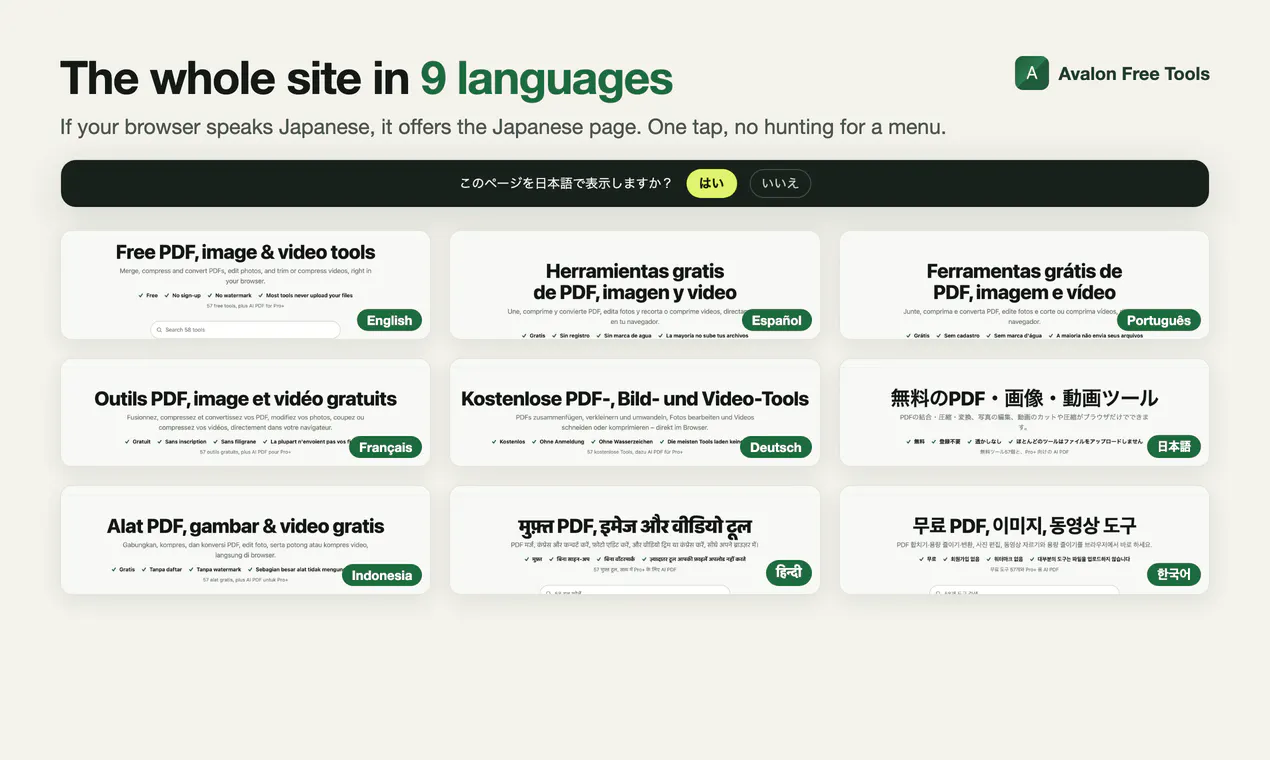Open the 'Free PDF, image & video tools' thumbnail
Image resolution: width=1270 pixels, height=760 pixels.
[245, 285]
